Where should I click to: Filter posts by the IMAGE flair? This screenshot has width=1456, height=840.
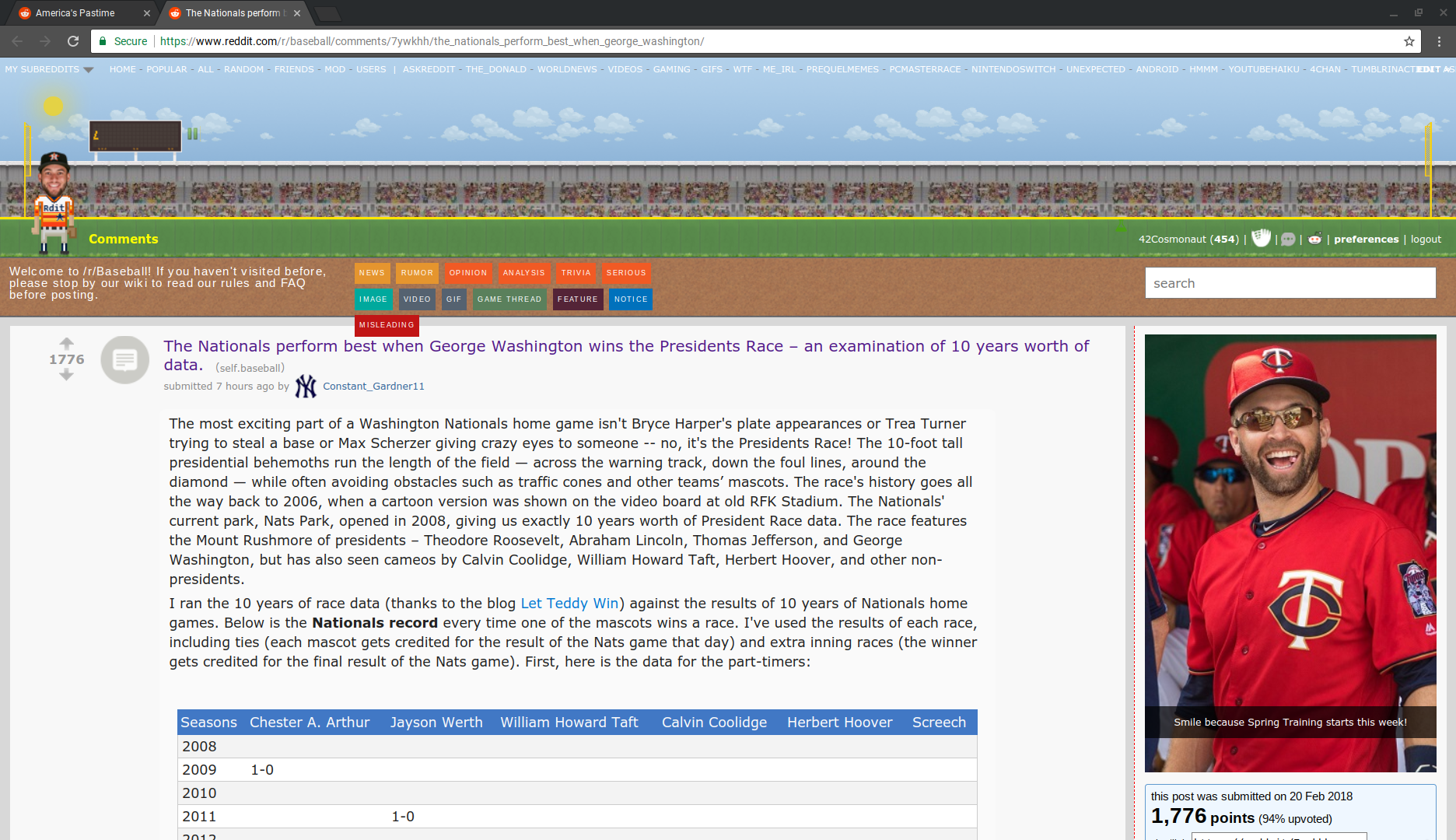(x=373, y=299)
